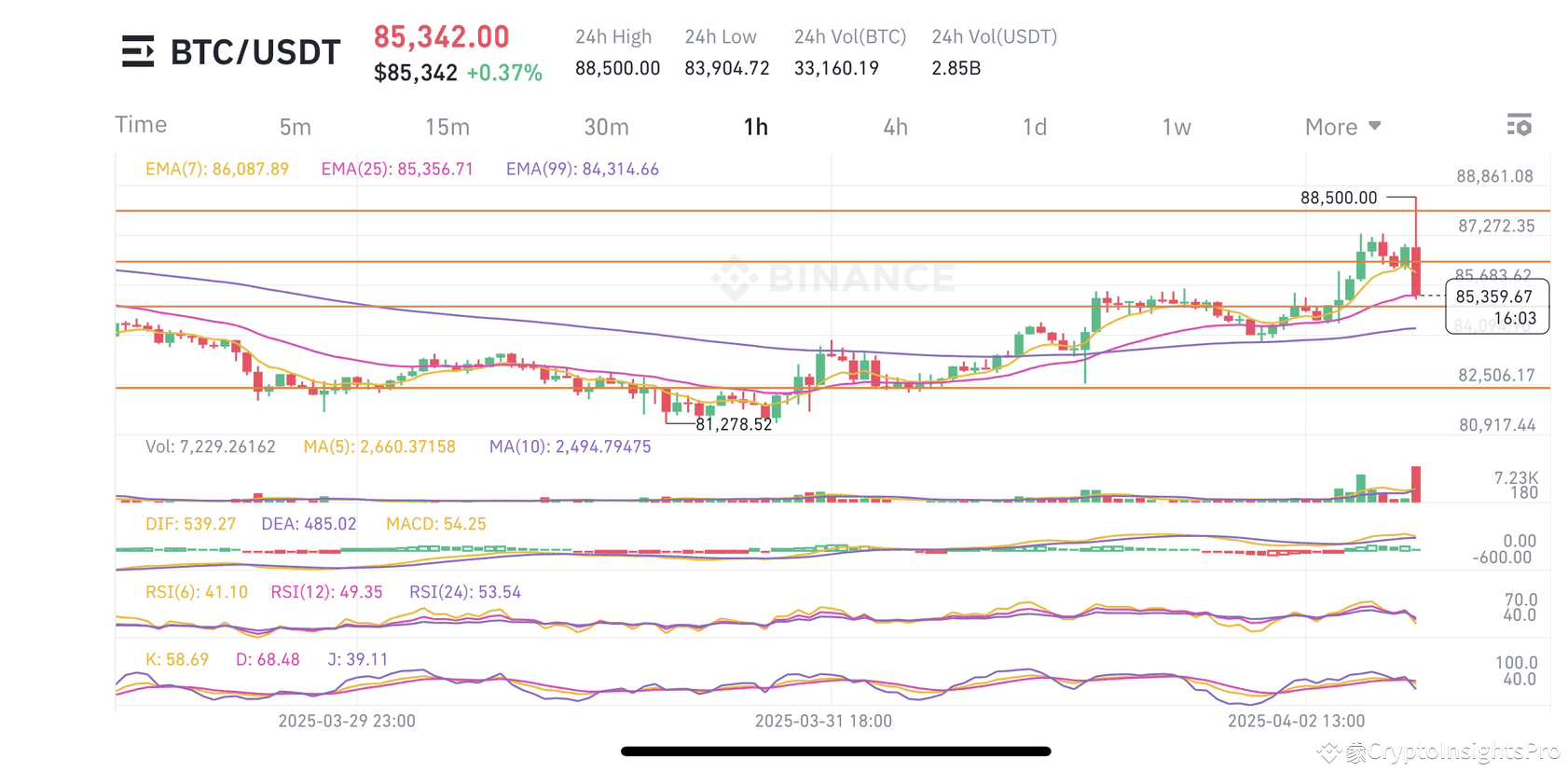Select the 15m timeframe tab
Image resolution: width=1568 pixels, height=772 pixels.
[x=447, y=127]
